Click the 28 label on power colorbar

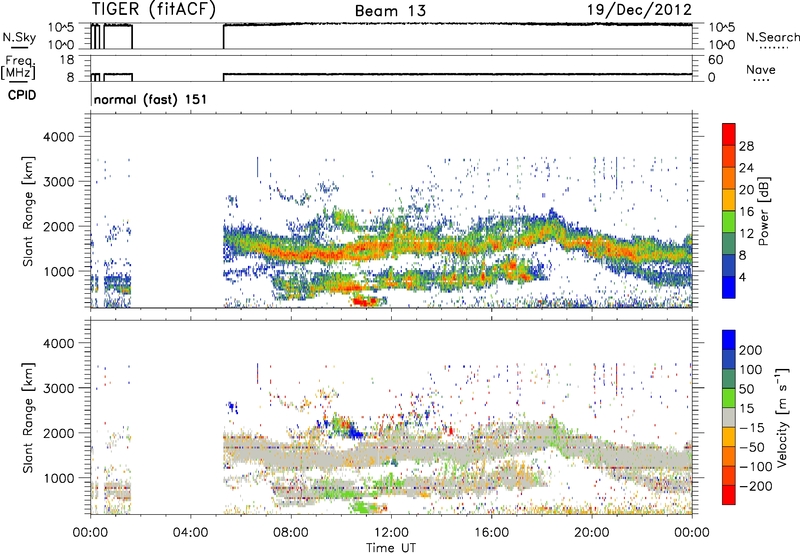click(746, 146)
